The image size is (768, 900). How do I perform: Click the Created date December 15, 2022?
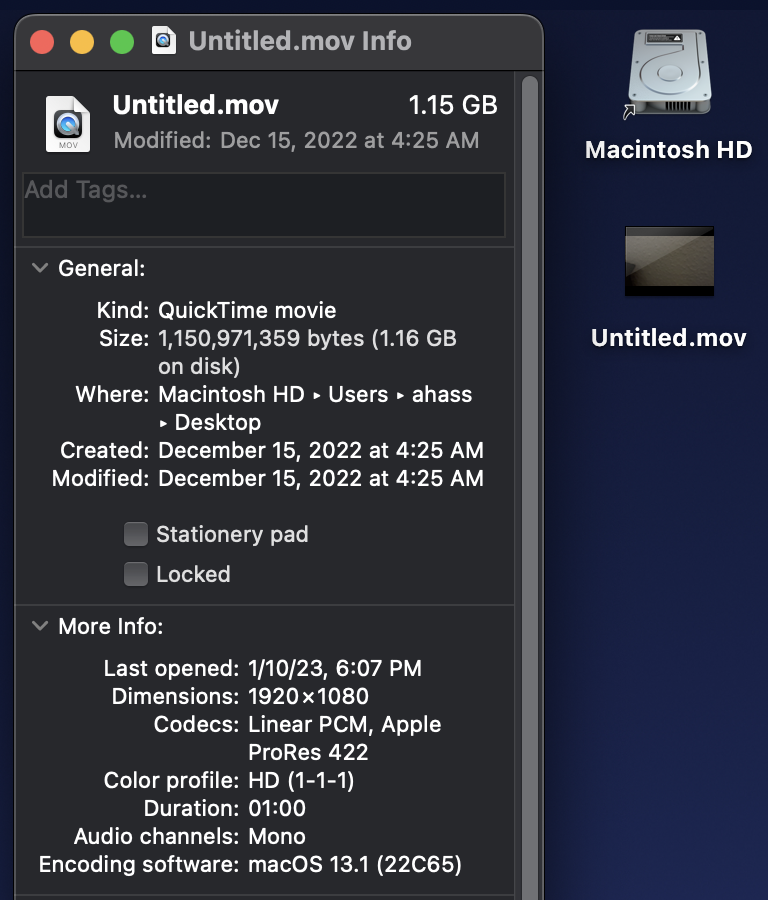point(321,451)
